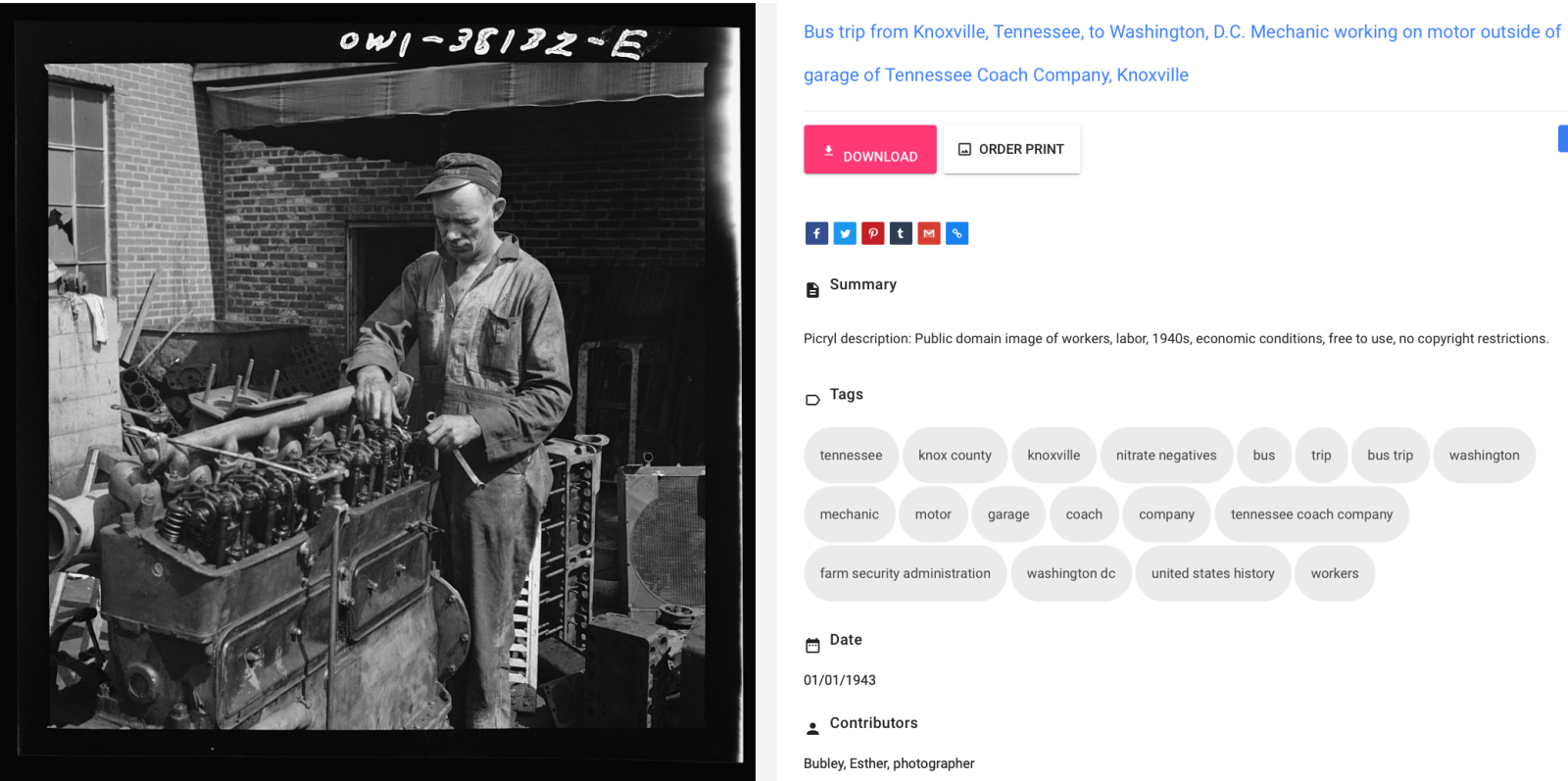Select the 'workers' tag
The width and height of the screenshot is (1568, 781).
1335,573
